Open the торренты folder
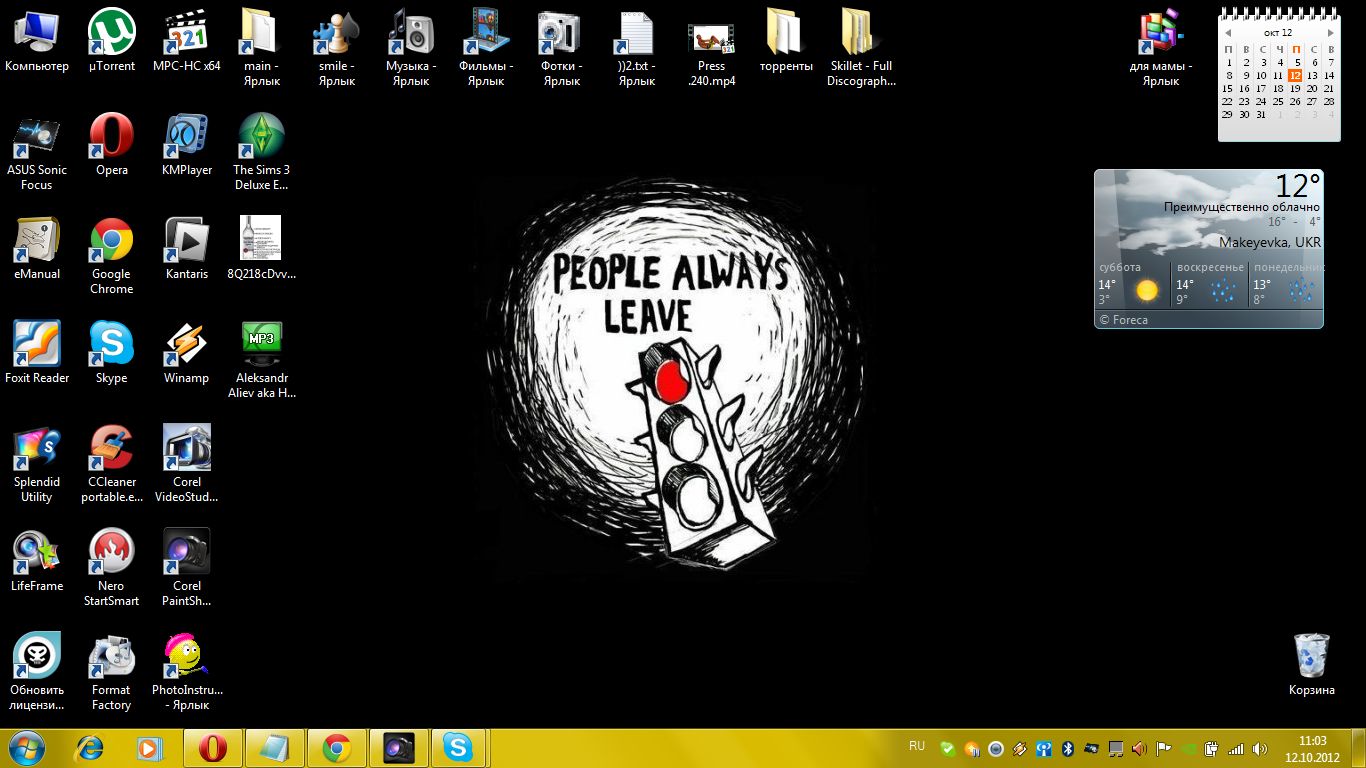The height and width of the screenshot is (768, 1366). [x=786, y=41]
